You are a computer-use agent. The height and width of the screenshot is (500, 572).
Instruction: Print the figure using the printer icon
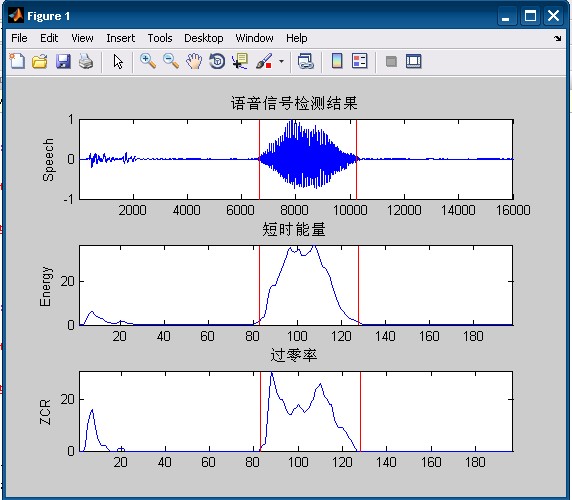[86, 61]
